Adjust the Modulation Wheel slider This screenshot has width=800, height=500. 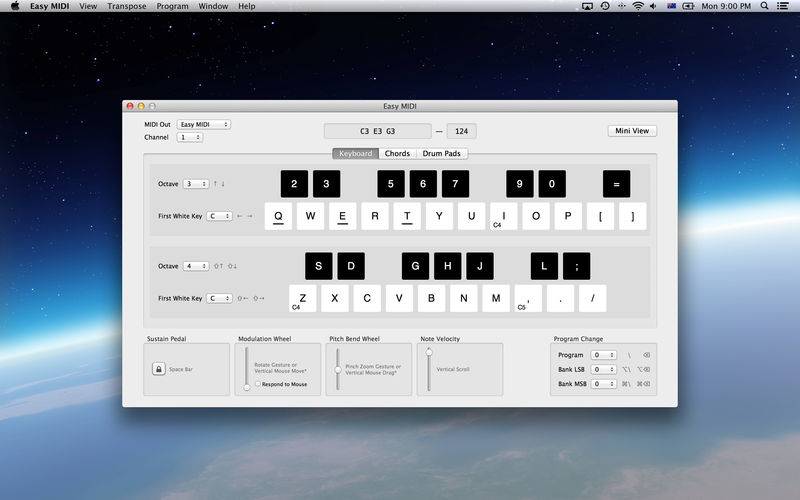point(247,369)
